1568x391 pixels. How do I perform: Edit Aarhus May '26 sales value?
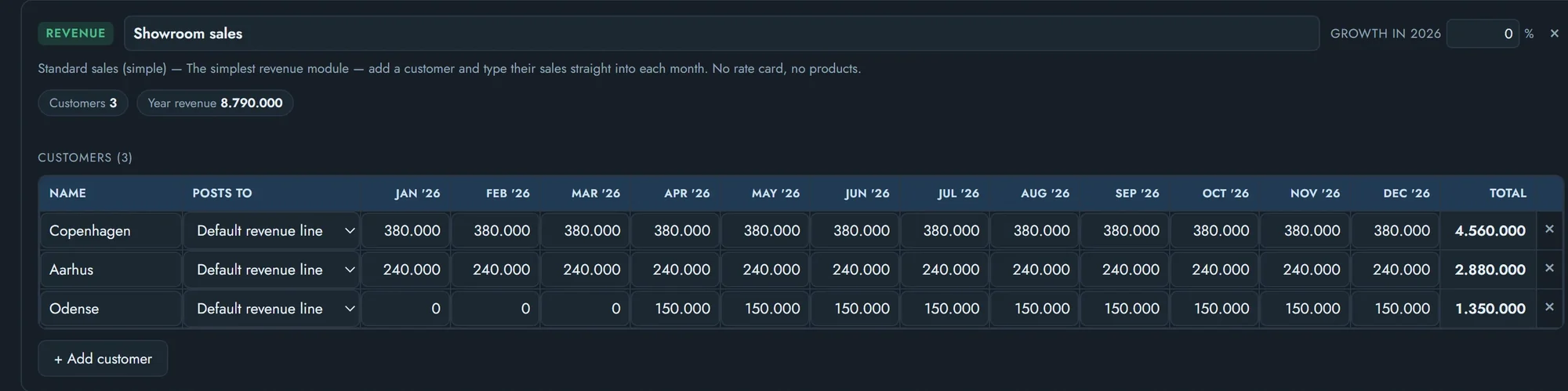tap(765, 270)
